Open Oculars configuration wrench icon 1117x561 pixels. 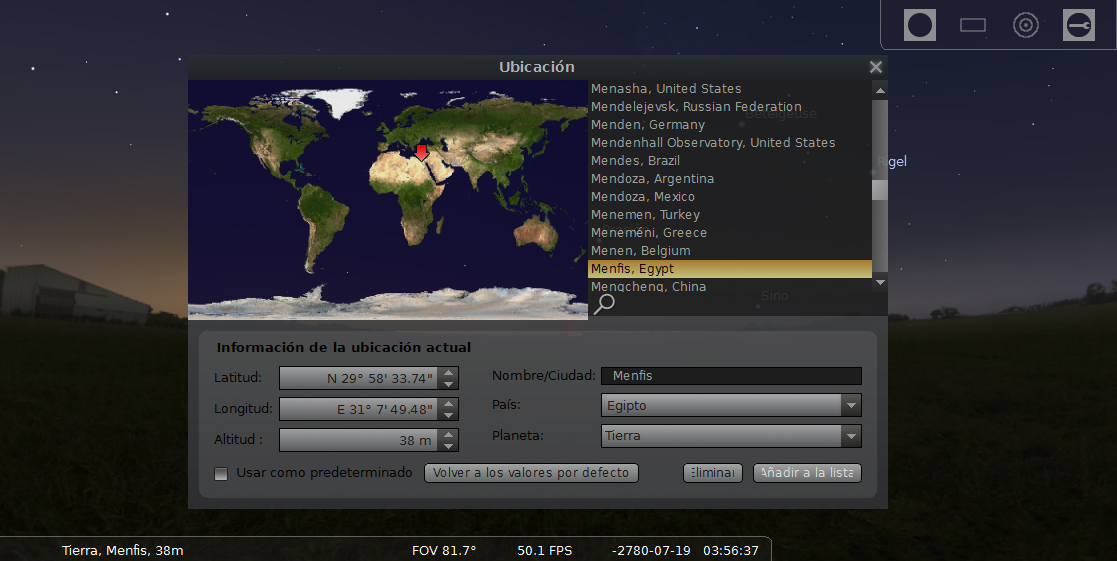[1078, 25]
